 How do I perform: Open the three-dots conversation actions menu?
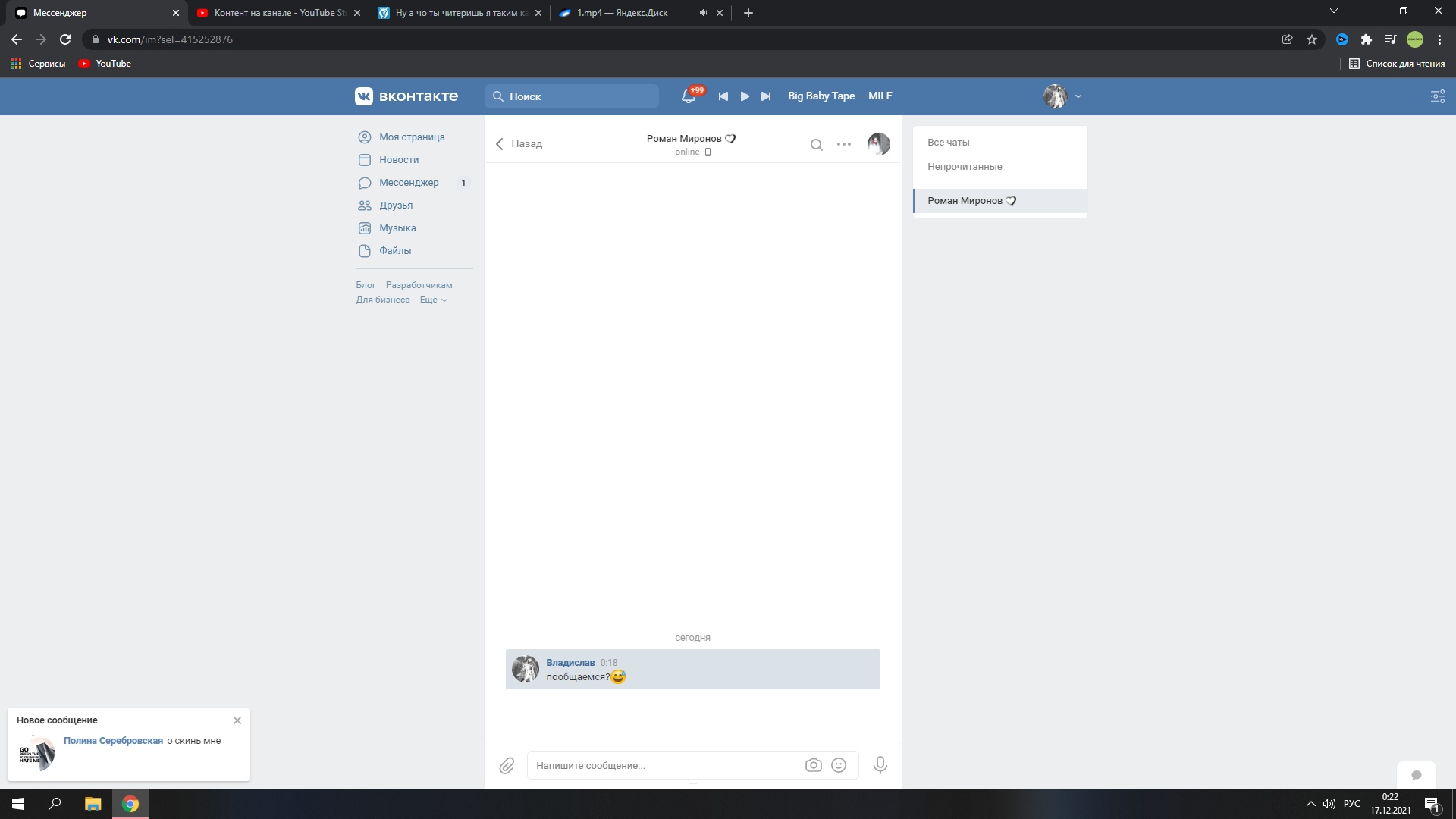pos(843,144)
